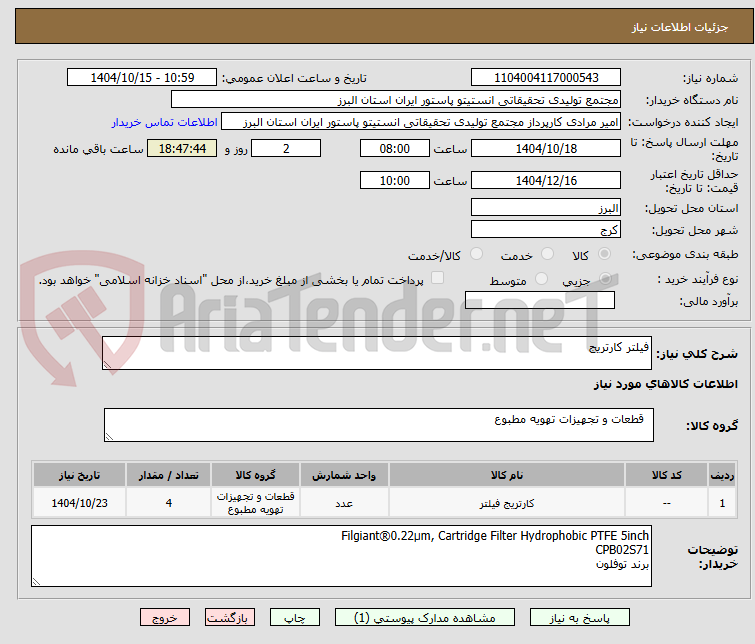The height and width of the screenshot is (644, 755).
Task: Click the ردیف column header
Action: 722,475
